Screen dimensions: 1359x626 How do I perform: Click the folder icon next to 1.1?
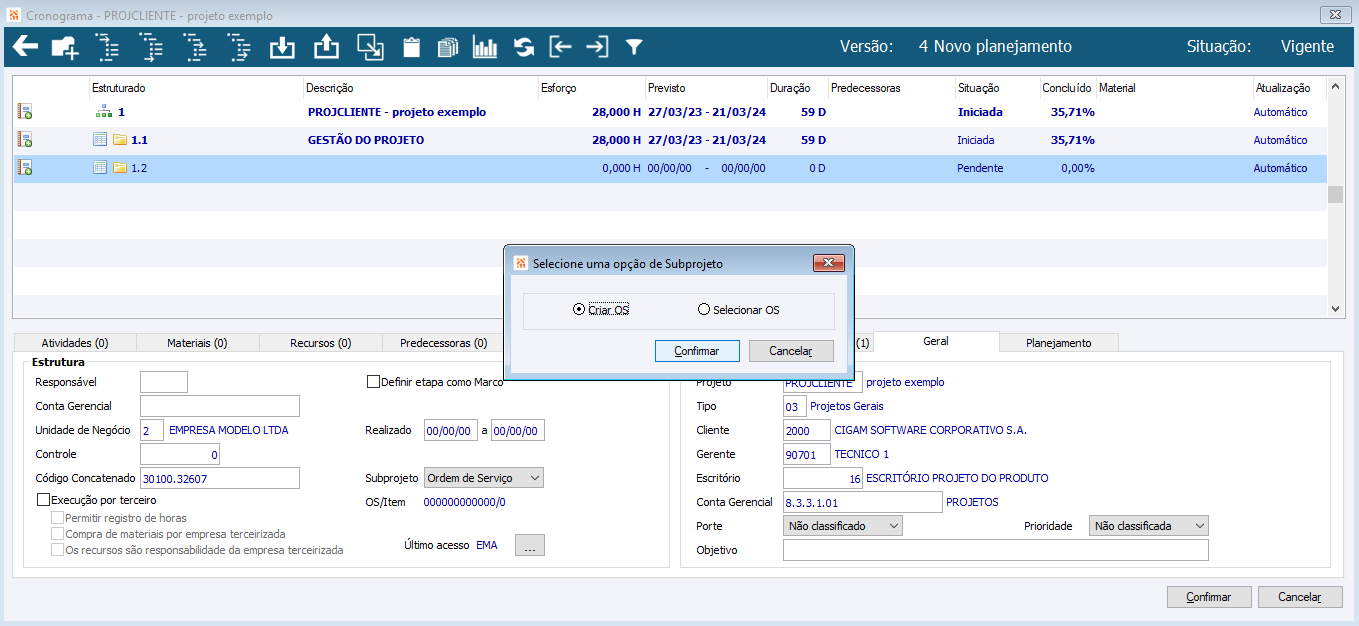pyautogui.click(x=120, y=140)
